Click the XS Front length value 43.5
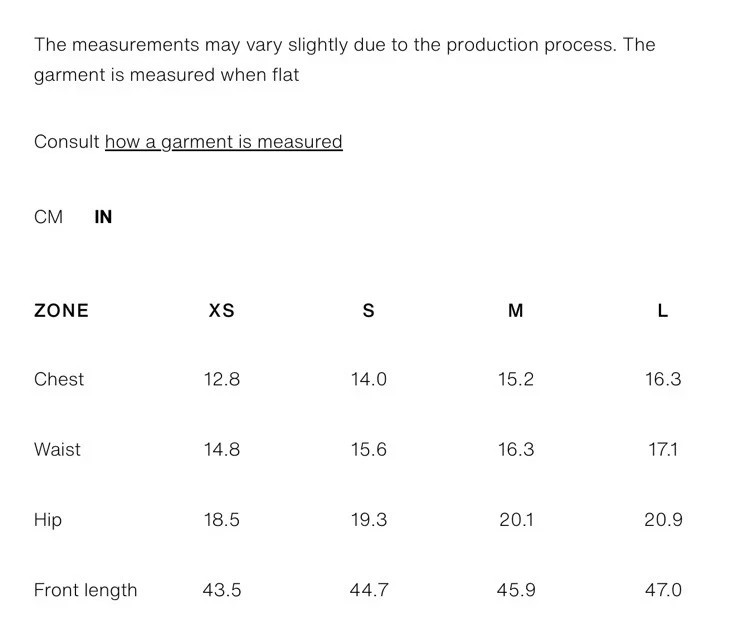This screenshot has height=636, width=736. pyautogui.click(x=222, y=590)
